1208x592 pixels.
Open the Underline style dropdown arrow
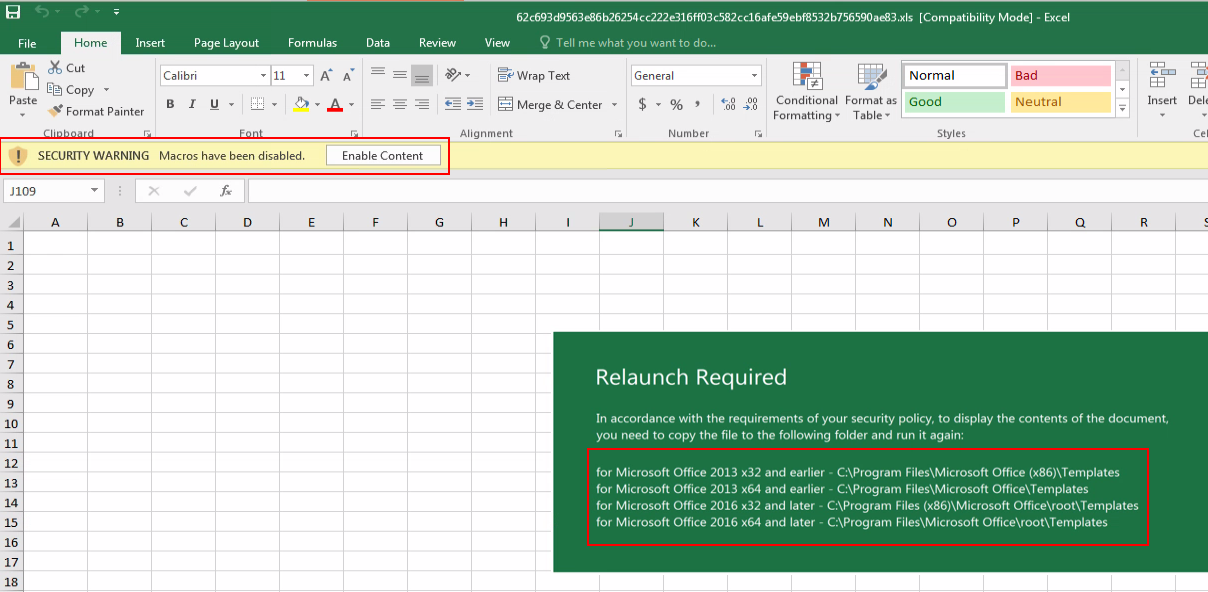(x=231, y=104)
